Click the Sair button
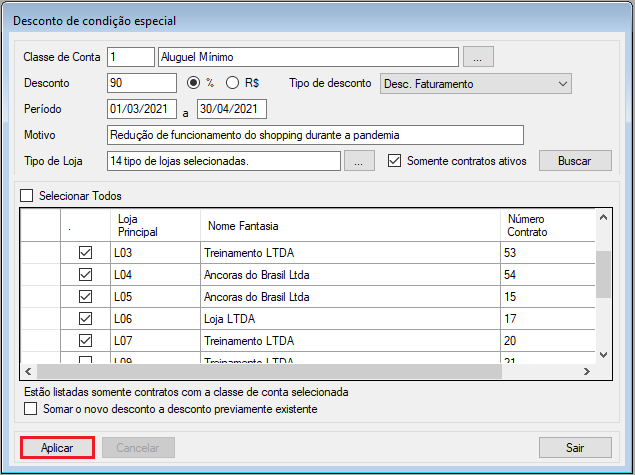635x475 pixels. click(x=575, y=447)
